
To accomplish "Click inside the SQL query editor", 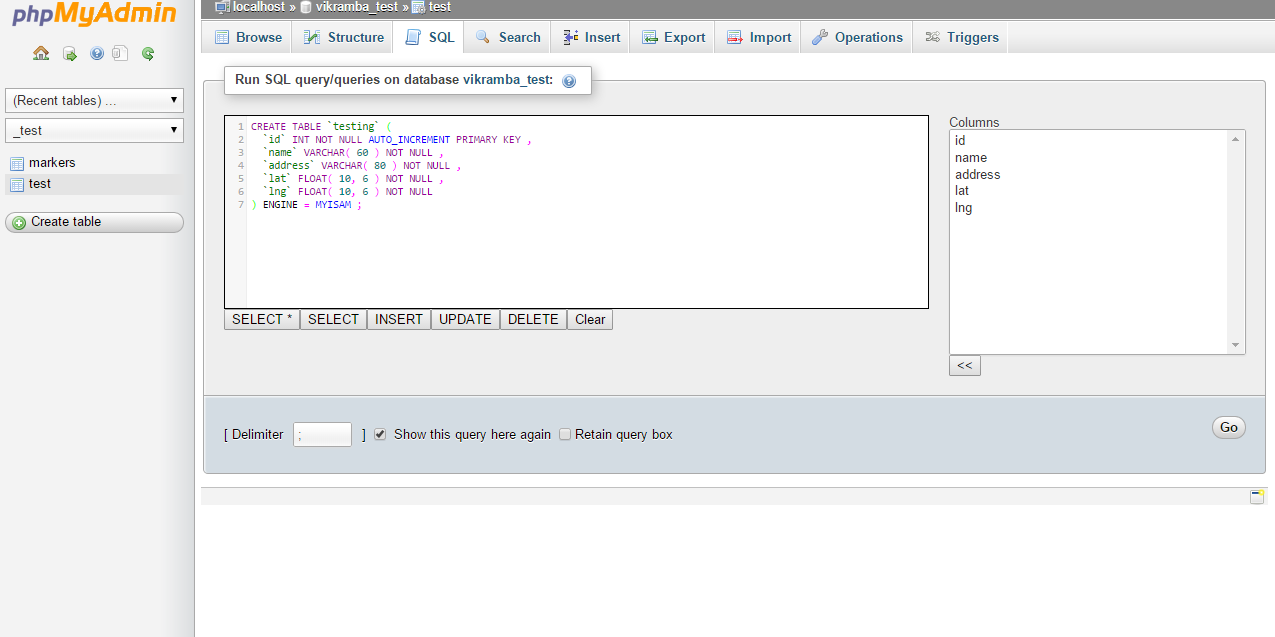I will pyautogui.click(x=576, y=212).
